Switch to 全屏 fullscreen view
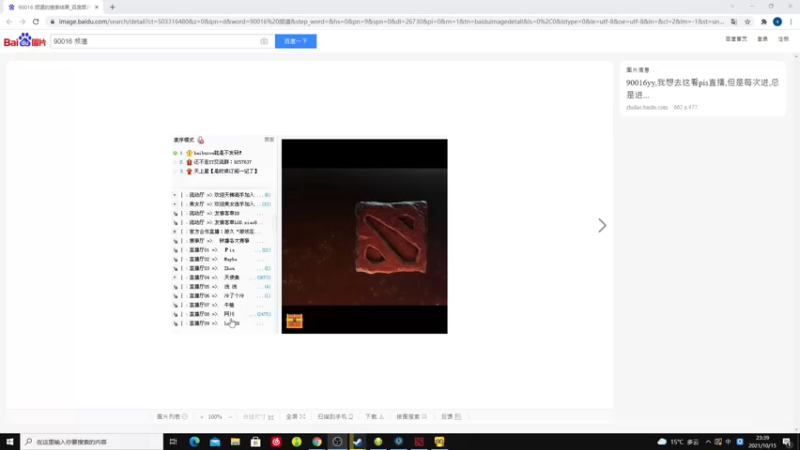Viewport: 800px width, 450px height. (295, 417)
